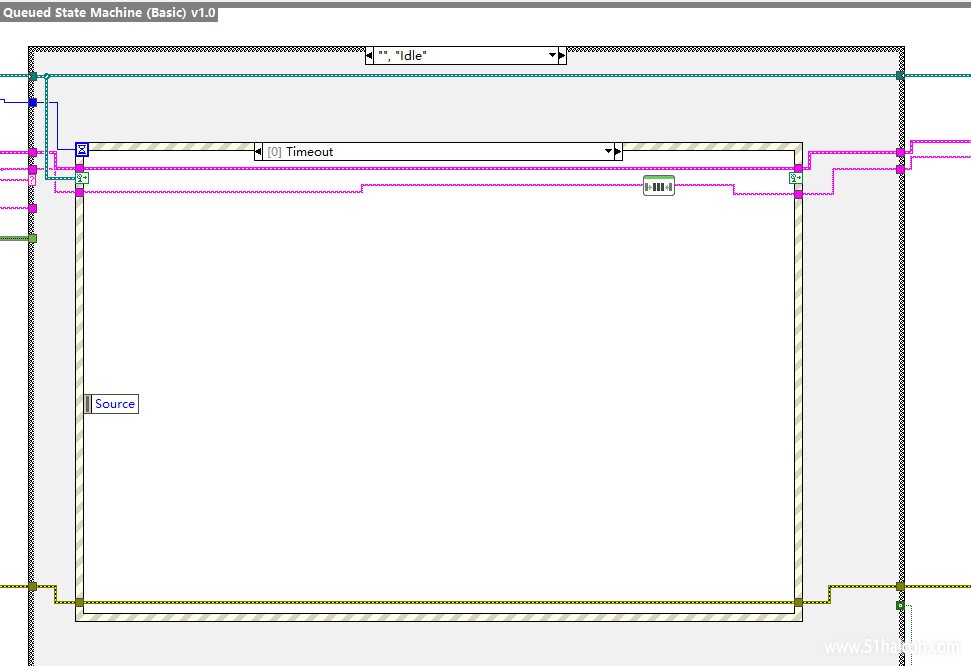Select the lower magenta tunnel on the case structure's right border

[900, 169]
